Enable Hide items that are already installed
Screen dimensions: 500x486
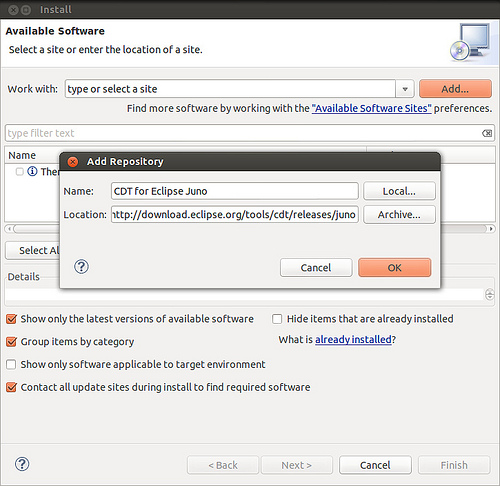[x=277, y=319]
